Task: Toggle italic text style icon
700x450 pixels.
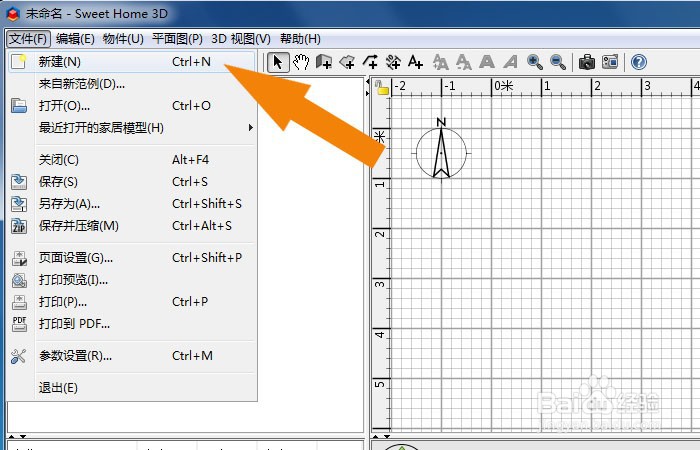Action: [510, 62]
